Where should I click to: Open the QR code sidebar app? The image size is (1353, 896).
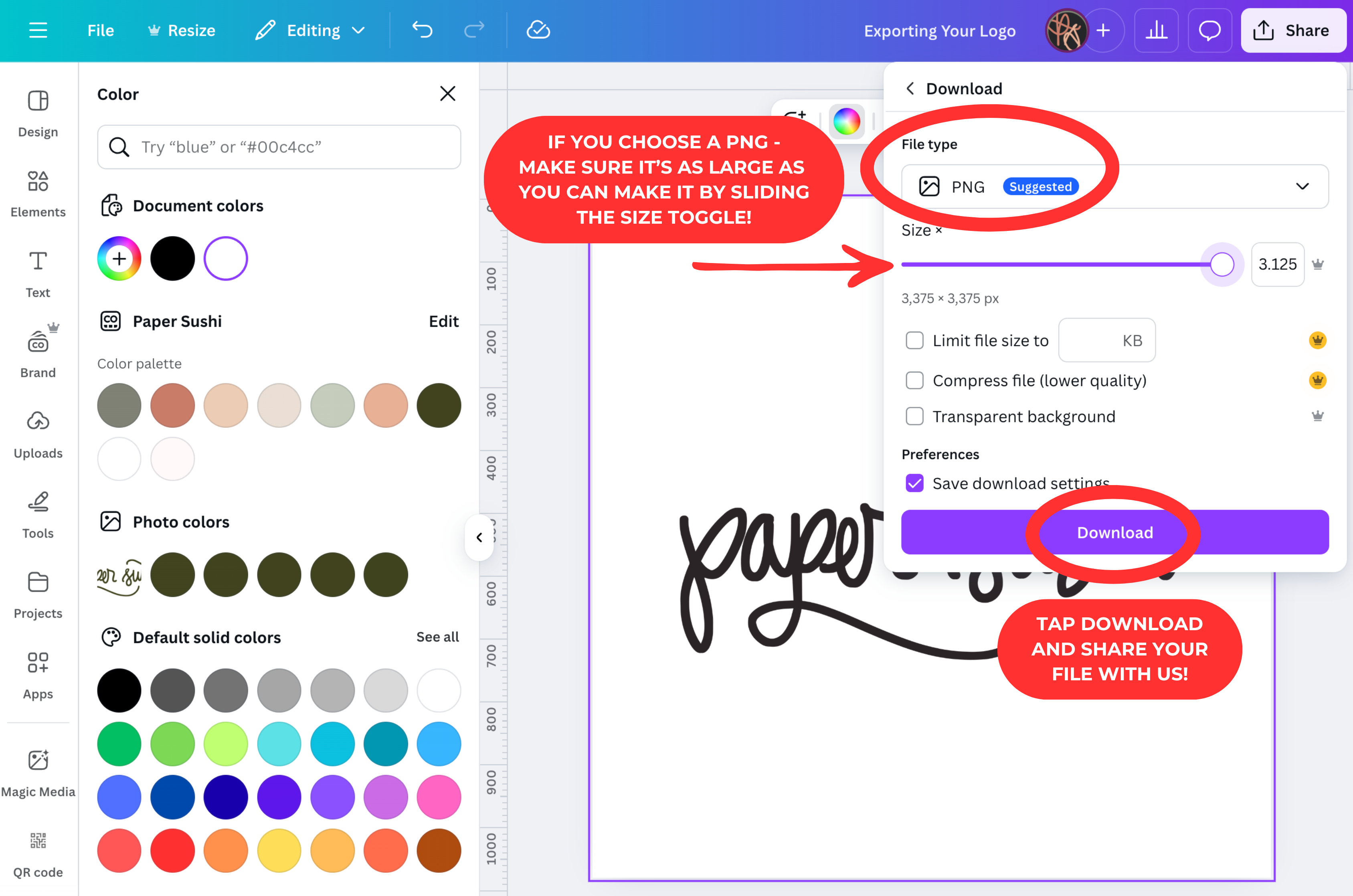[x=38, y=854]
